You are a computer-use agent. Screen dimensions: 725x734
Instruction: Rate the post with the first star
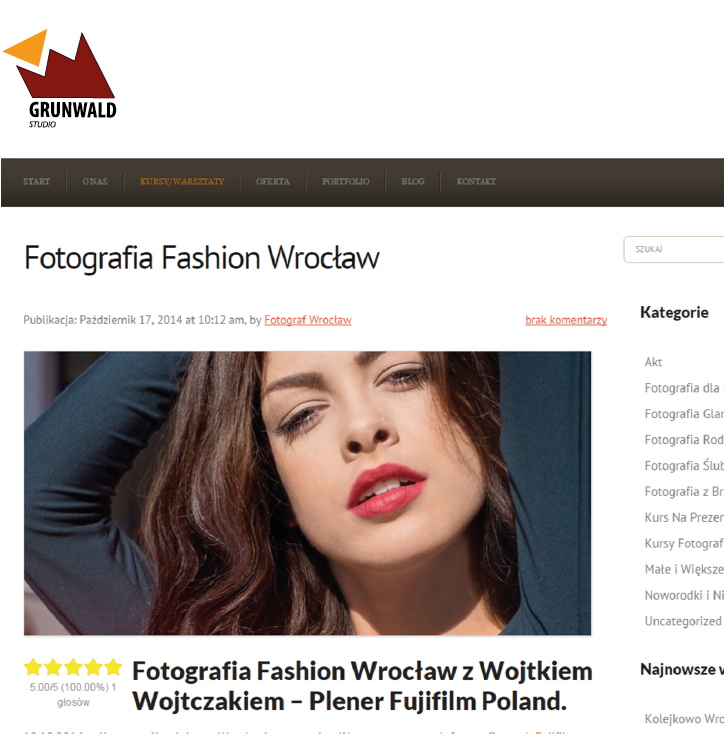click(33, 667)
